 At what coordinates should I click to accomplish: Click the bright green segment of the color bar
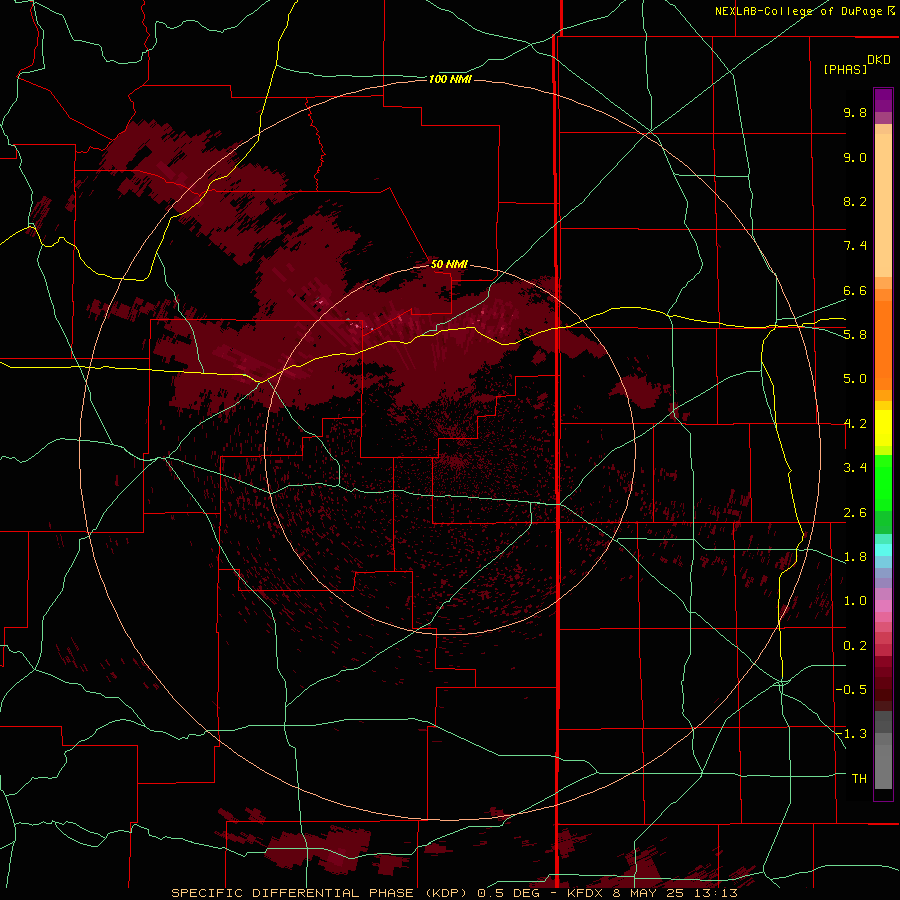(883, 483)
